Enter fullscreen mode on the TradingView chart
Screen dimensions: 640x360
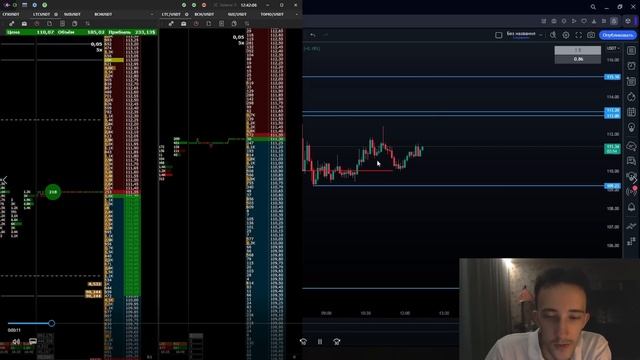(578, 35)
